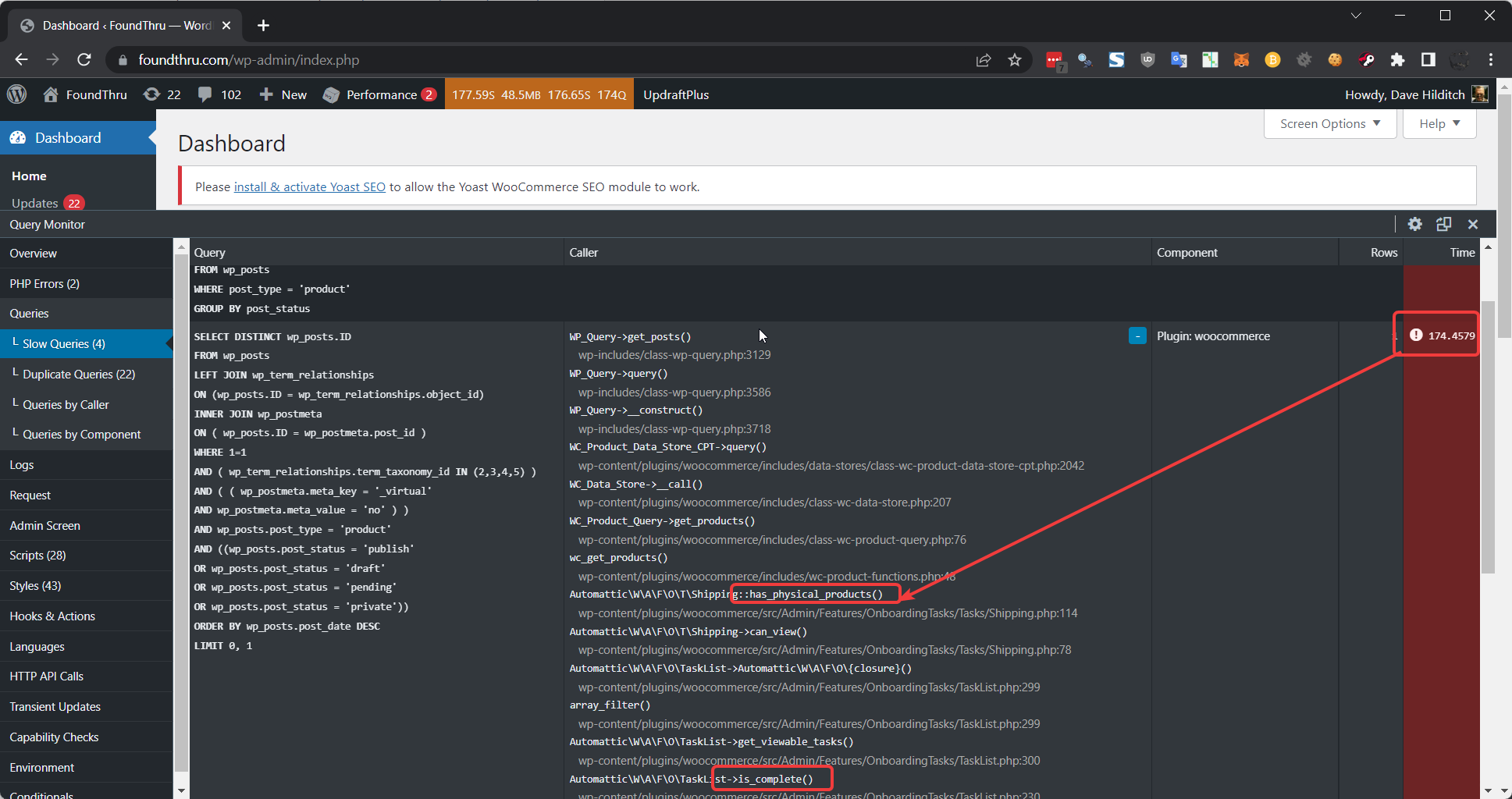
Task: Open the Request panel
Action: pos(86,495)
